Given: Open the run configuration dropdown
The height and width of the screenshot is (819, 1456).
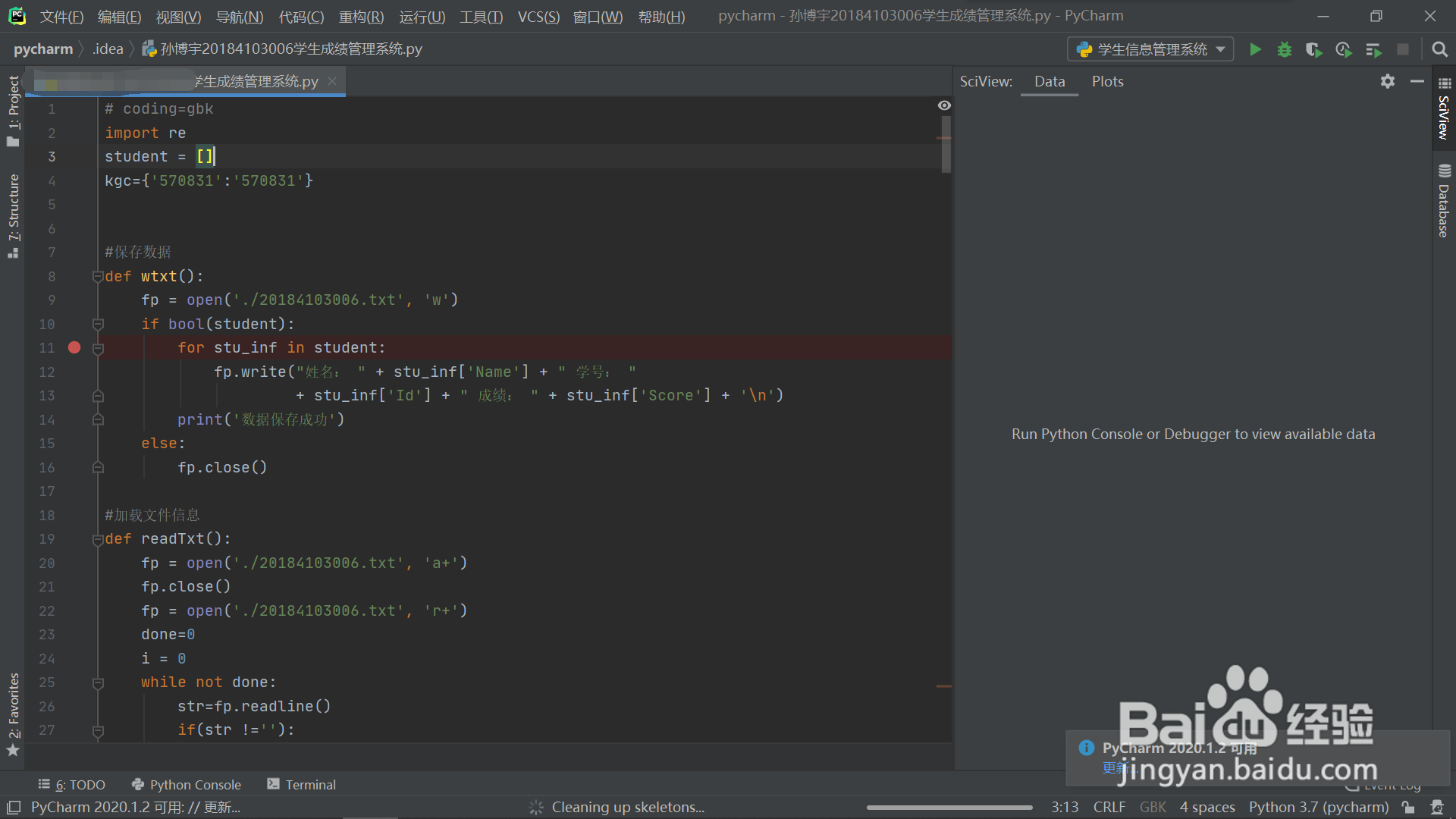Looking at the screenshot, I should click(1150, 49).
